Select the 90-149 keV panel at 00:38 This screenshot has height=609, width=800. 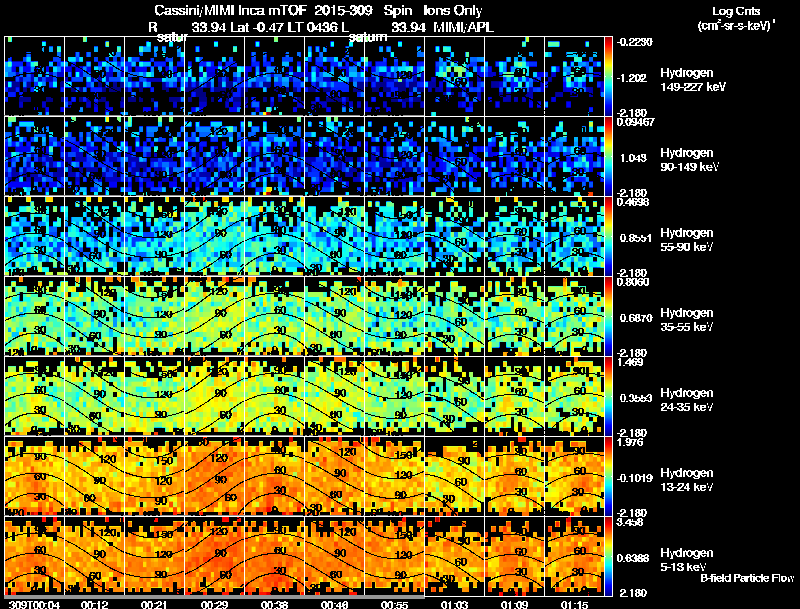(x=274, y=156)
